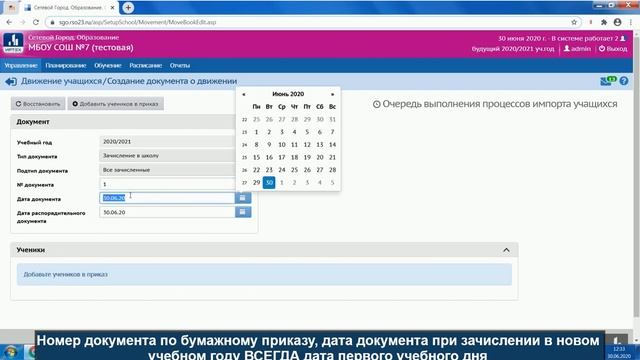Click the Добавьте учеников в приказ message

click(x=264, y=274)
